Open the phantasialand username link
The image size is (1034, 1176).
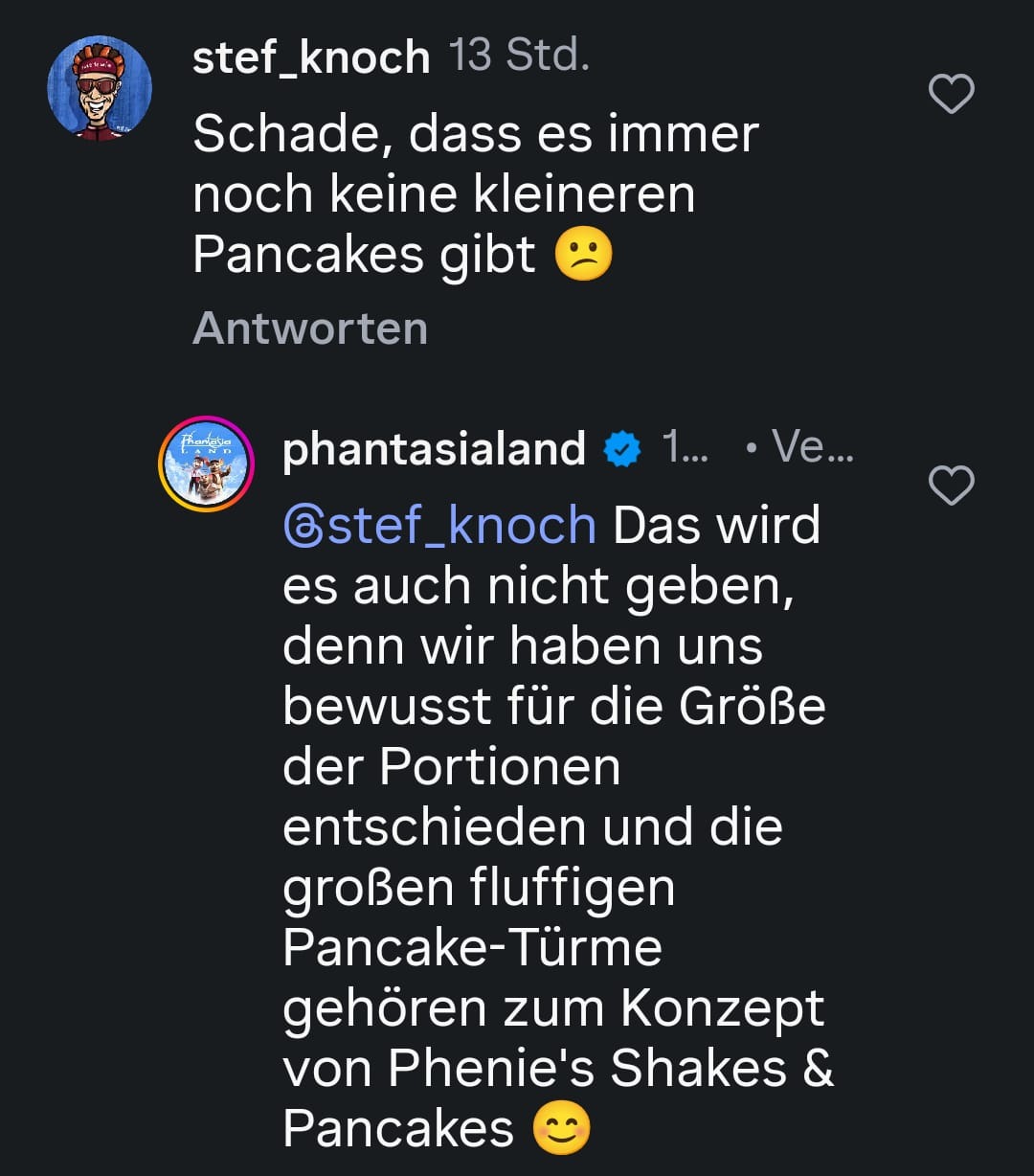tap(434, 449)
